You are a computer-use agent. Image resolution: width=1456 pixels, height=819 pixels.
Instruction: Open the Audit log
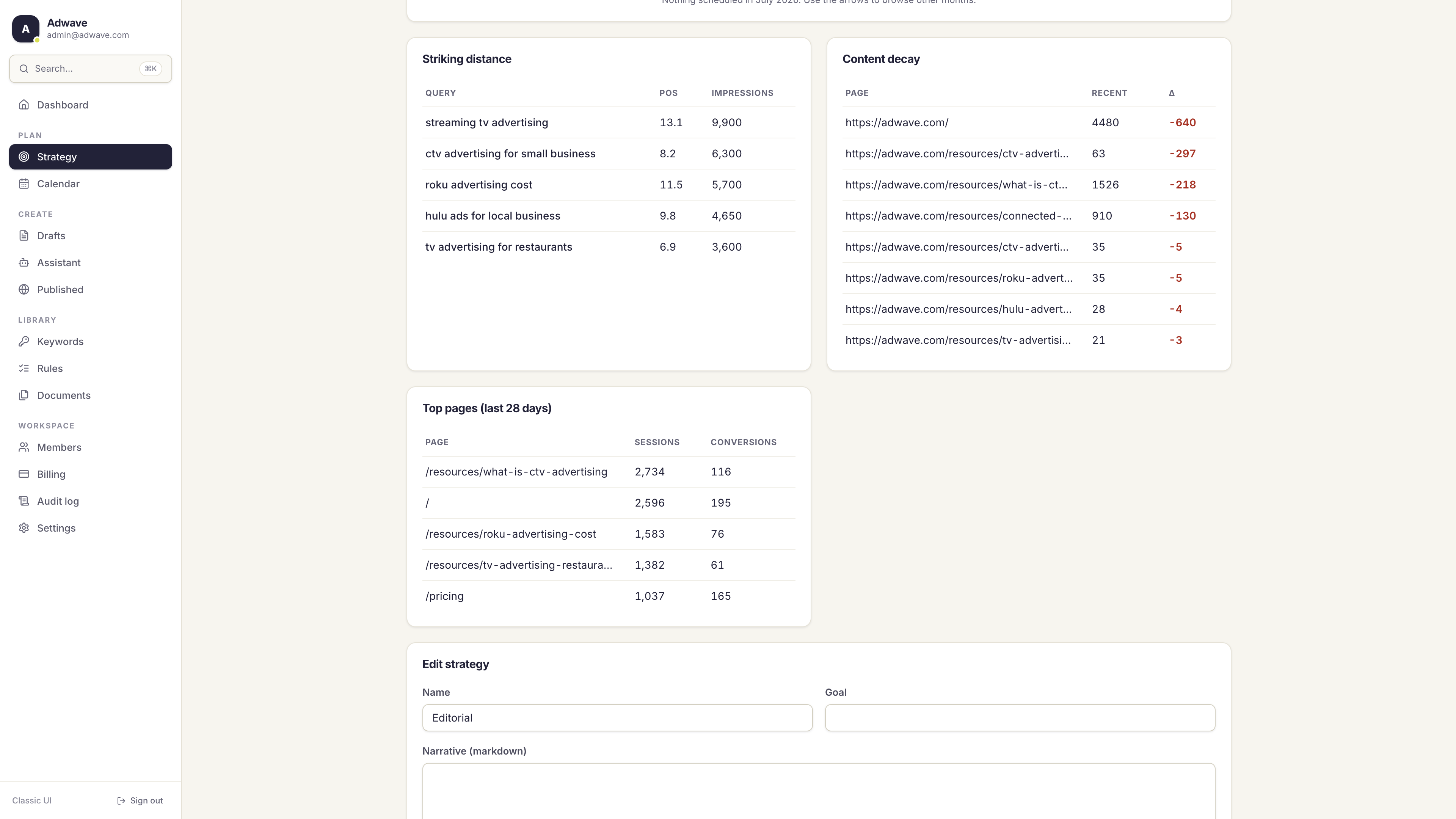coord(91,501)
